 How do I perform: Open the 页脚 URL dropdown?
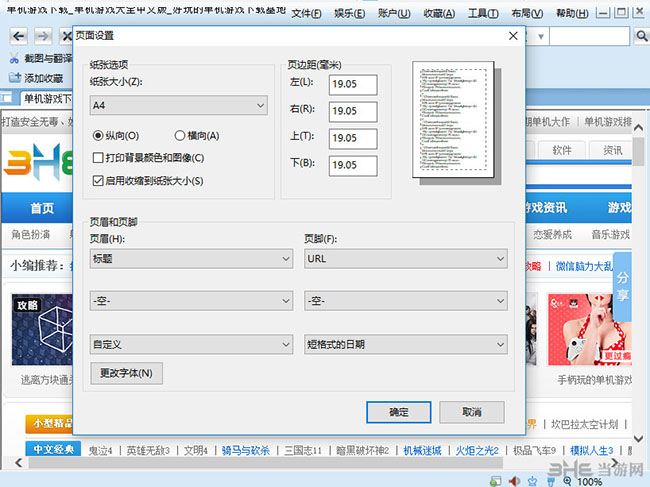click(x=406, y=259)
